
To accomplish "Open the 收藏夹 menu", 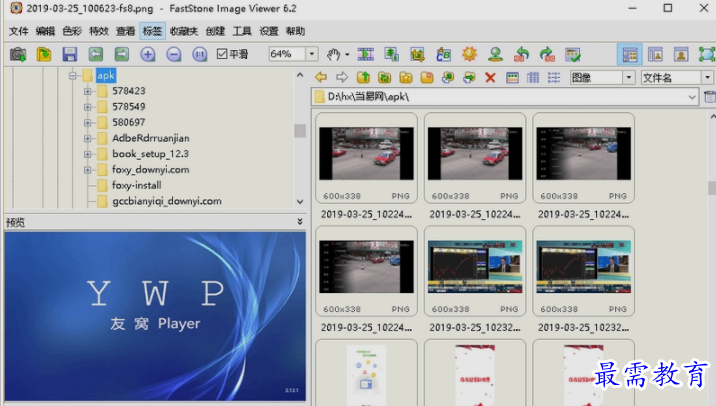I will [184, 31].
